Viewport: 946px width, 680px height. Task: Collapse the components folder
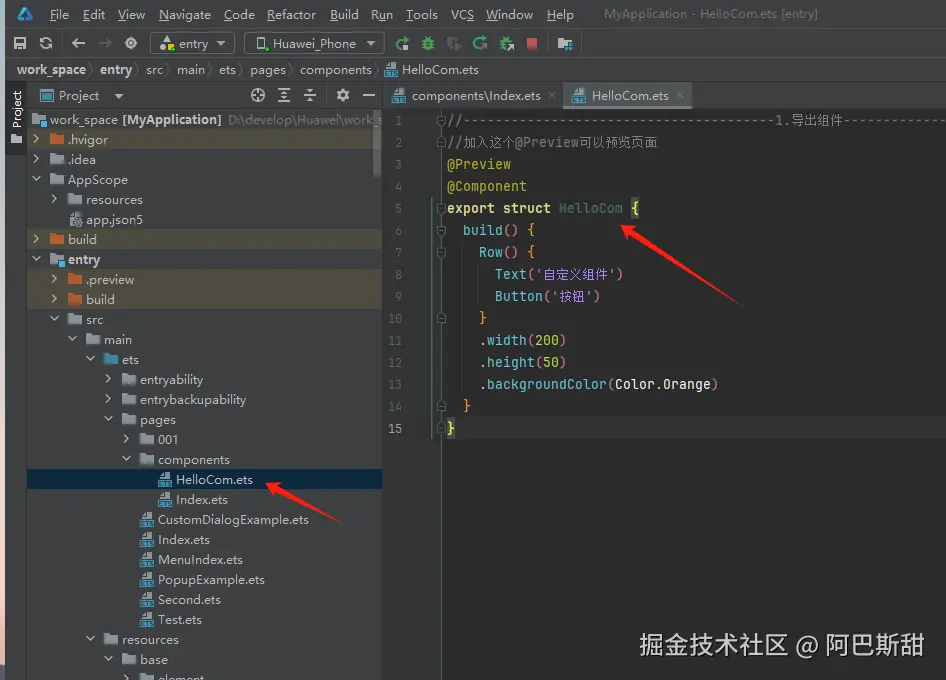point(126,459)
